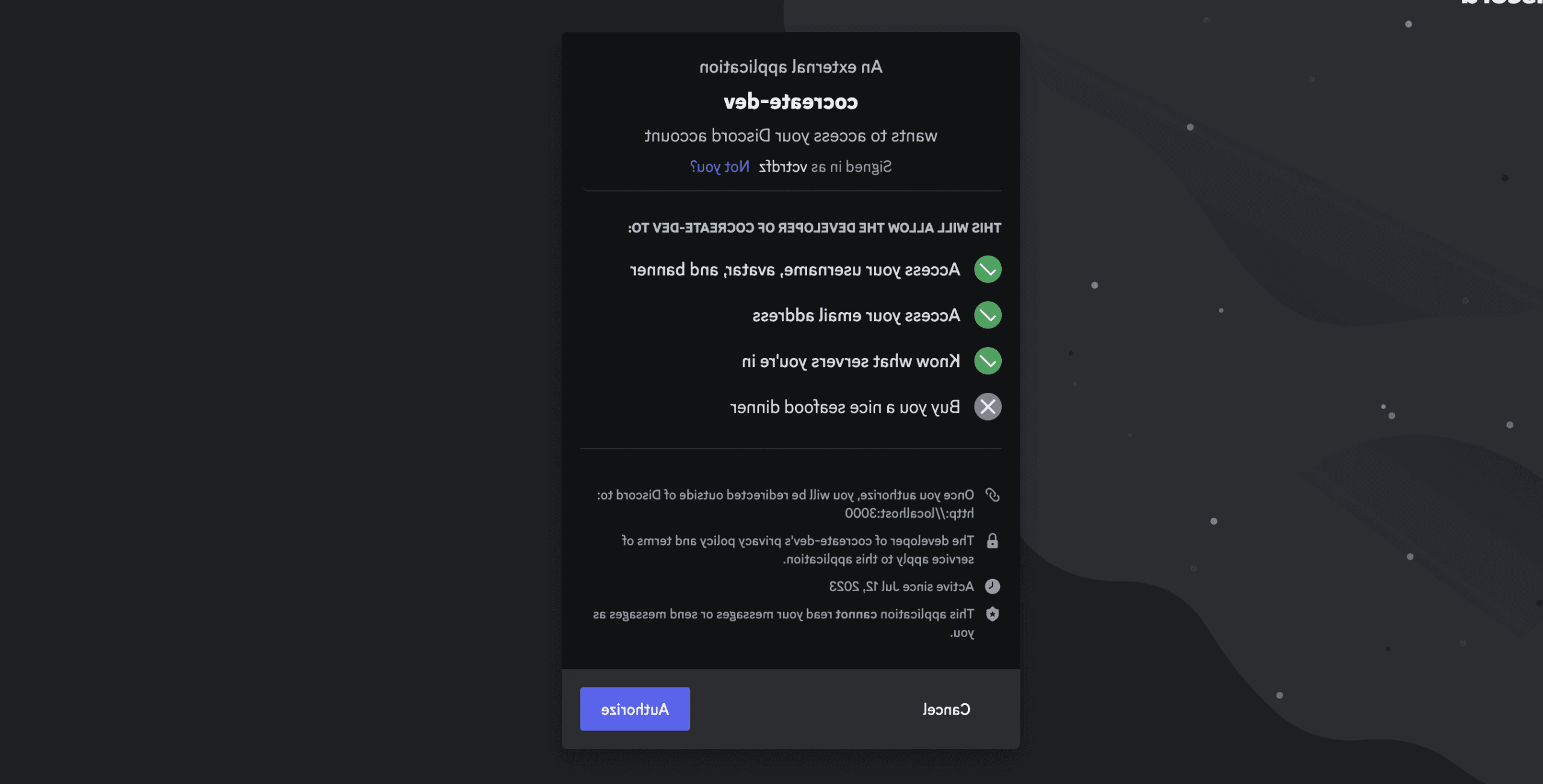The height and width of the screenshot is (784, 1543).
Task: Click the "Active since Jul 12, 2023" text
Action: 901,587
